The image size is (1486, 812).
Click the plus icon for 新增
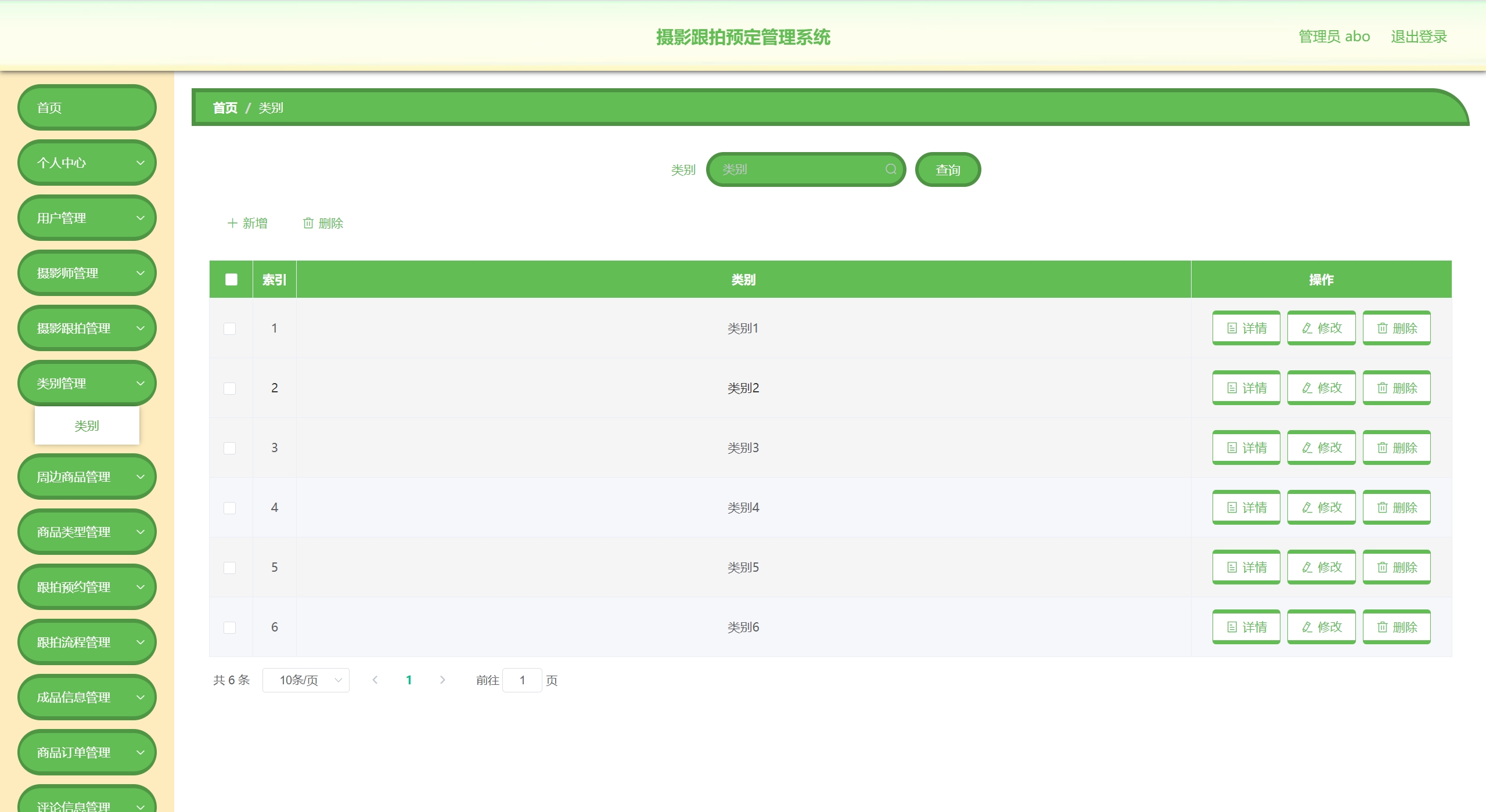232,223
